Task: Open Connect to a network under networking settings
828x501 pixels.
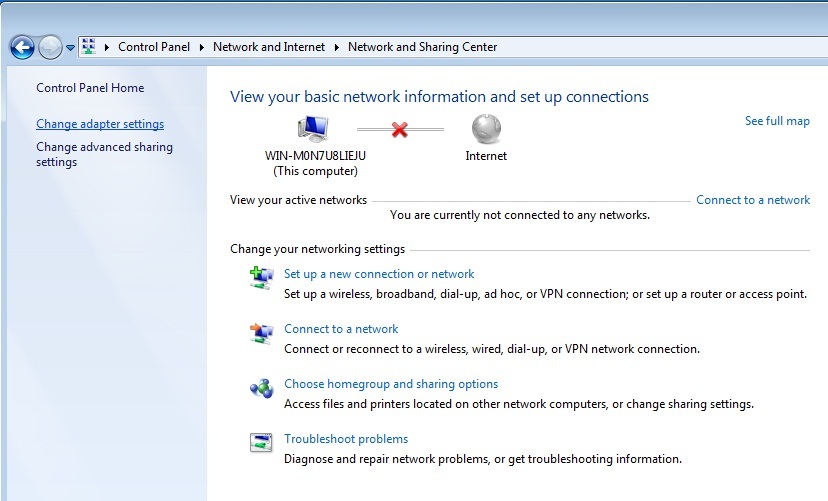Action: 341,329
